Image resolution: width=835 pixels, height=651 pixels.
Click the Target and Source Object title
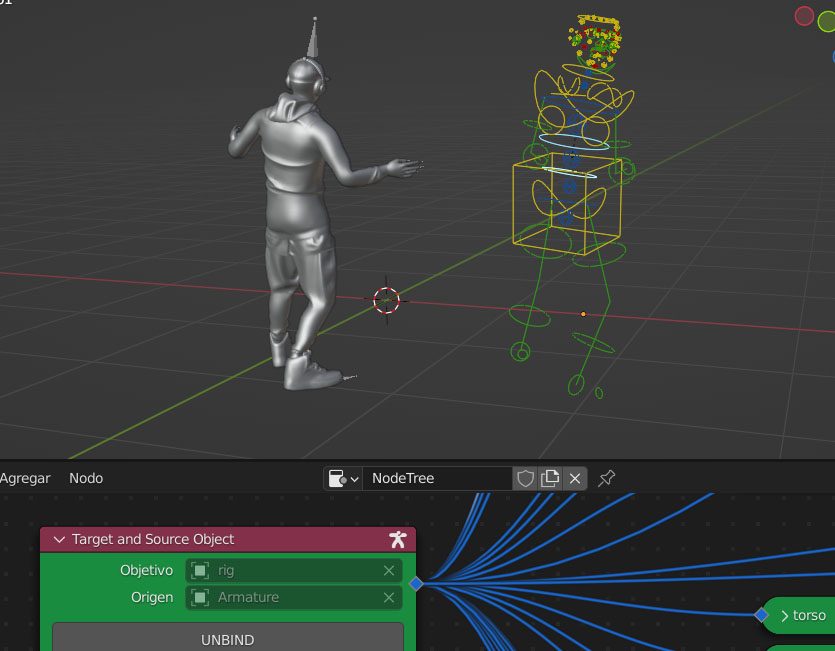(153, 540)
